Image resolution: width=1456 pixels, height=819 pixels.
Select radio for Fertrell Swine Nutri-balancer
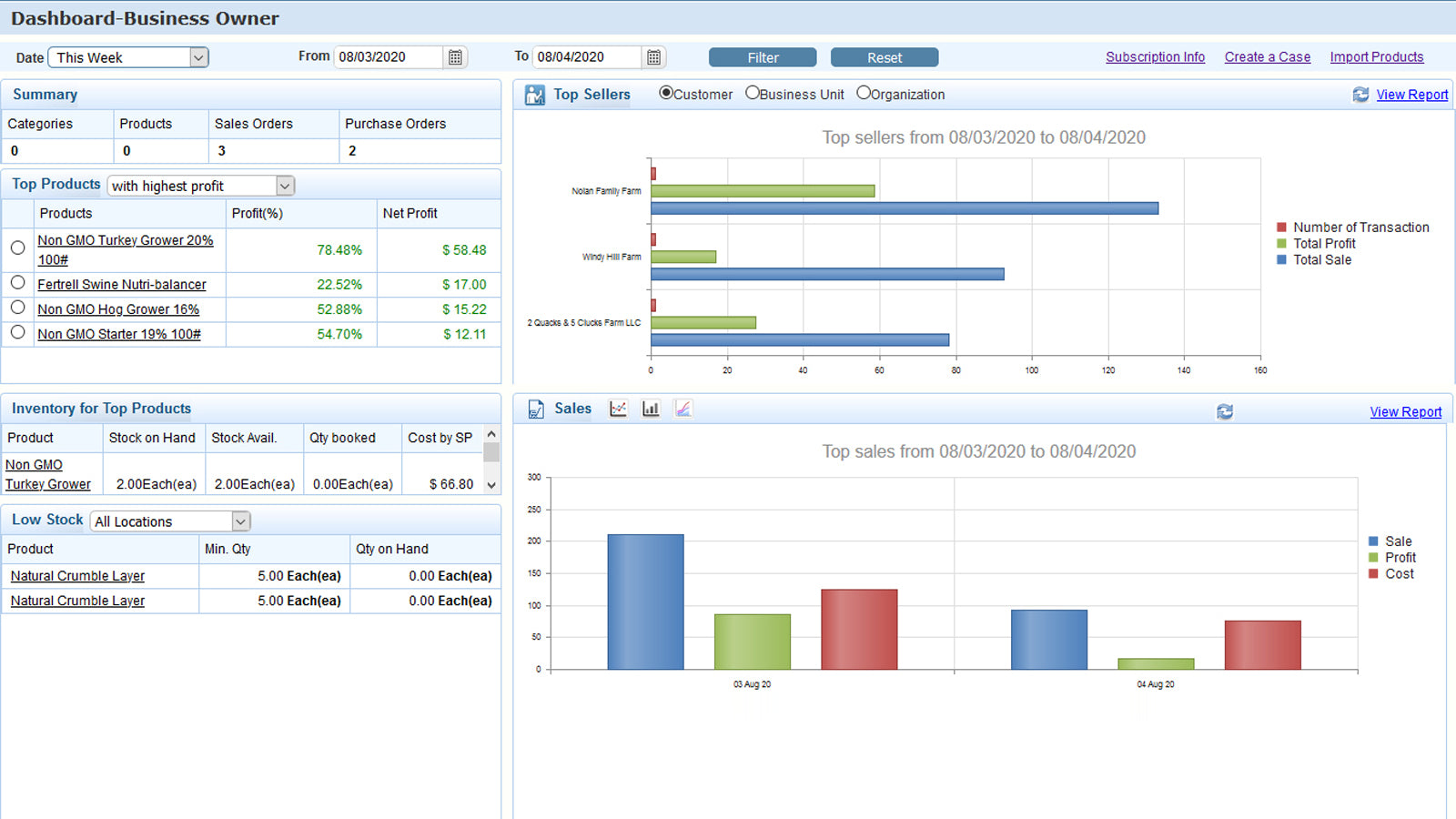(17, 283)
